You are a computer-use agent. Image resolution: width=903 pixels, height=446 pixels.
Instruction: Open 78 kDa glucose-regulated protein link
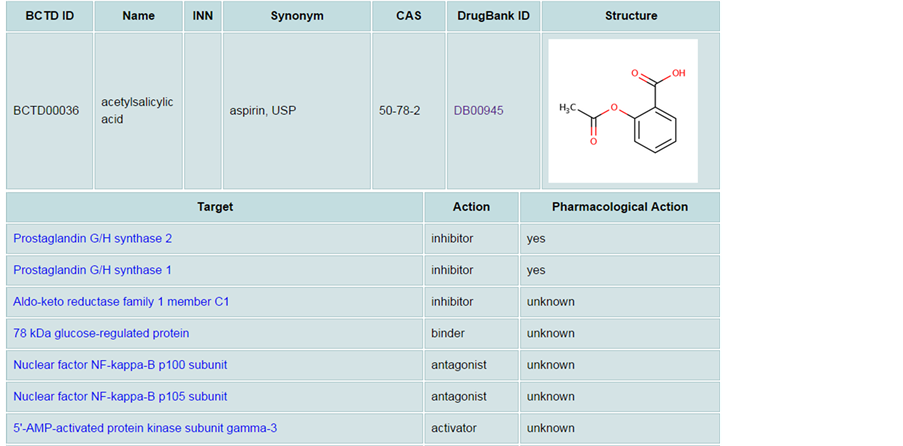click(101, 334)
